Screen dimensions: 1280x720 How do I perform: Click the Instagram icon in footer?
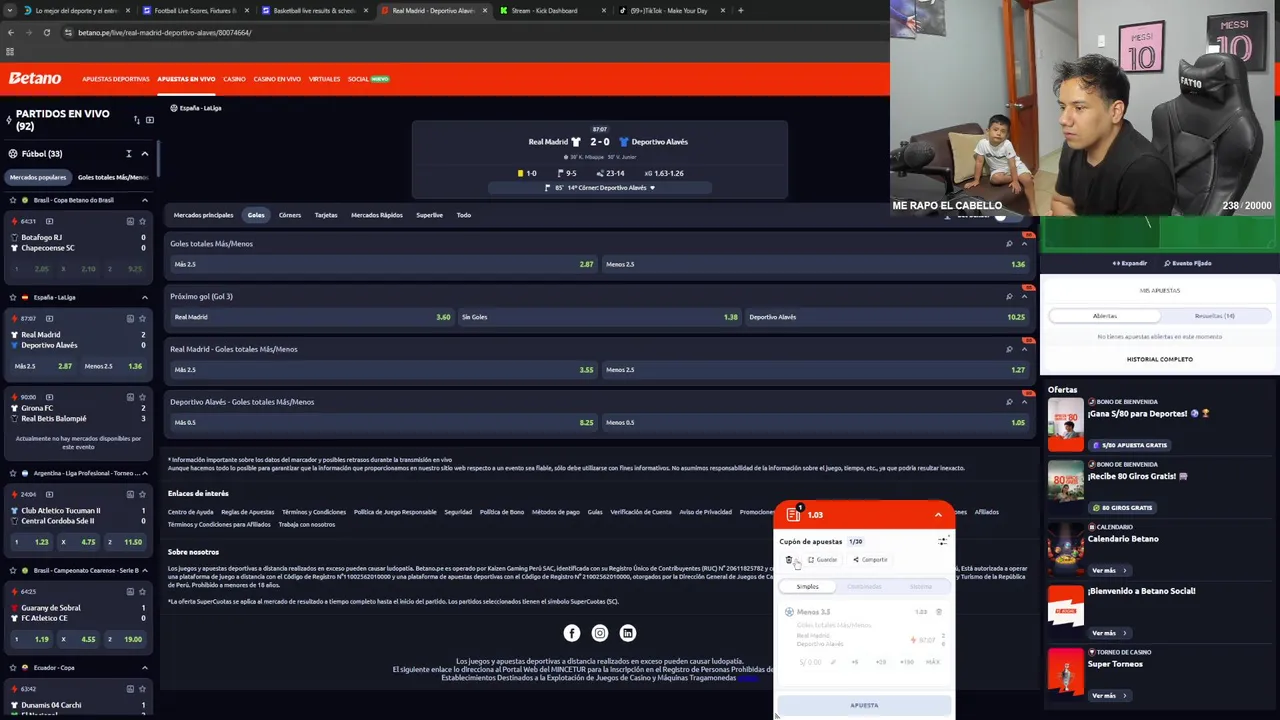[600, 633]
